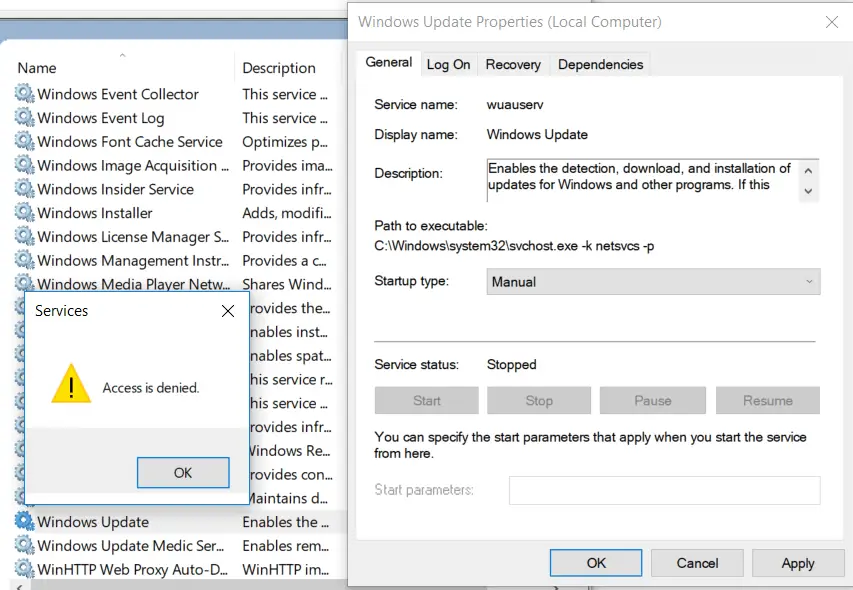Select the Windows Event Log service name

pos(101,118)
